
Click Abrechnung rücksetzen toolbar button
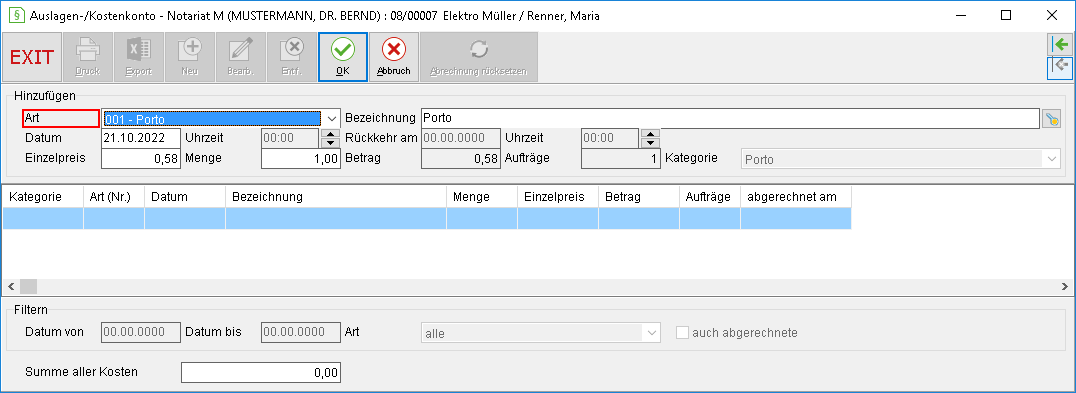478,58
